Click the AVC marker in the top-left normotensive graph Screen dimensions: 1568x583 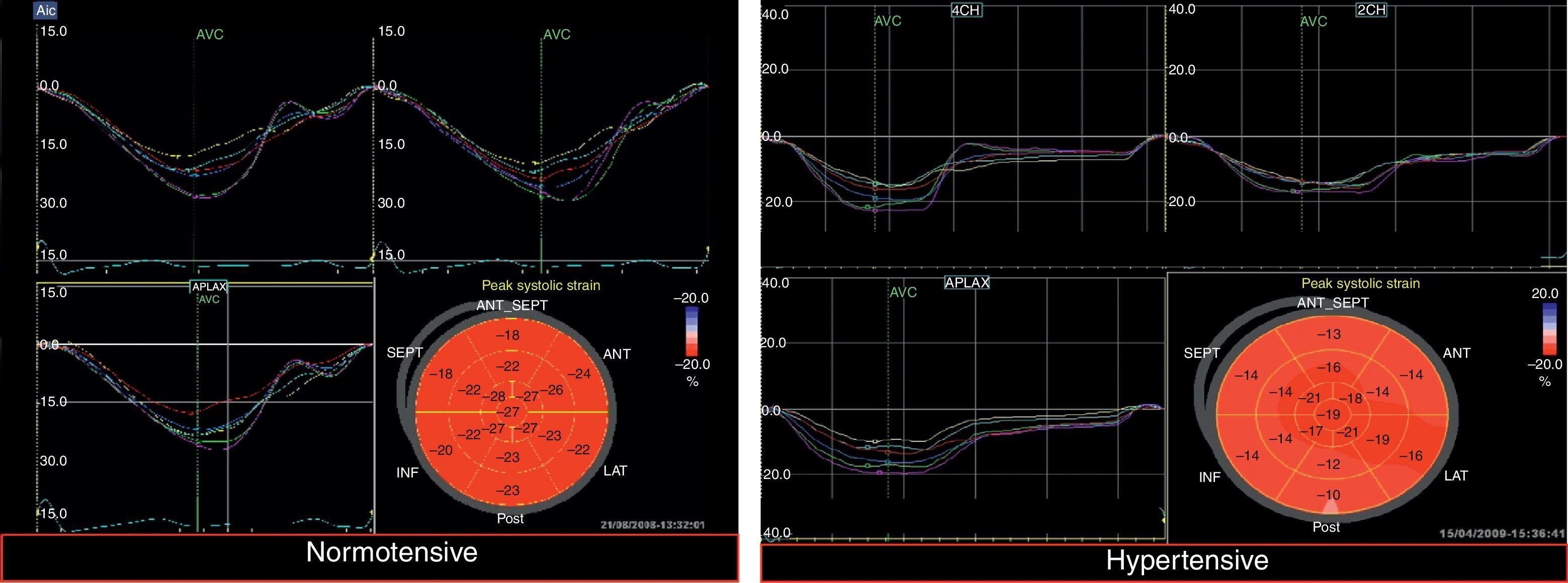[x=209, y=35]
